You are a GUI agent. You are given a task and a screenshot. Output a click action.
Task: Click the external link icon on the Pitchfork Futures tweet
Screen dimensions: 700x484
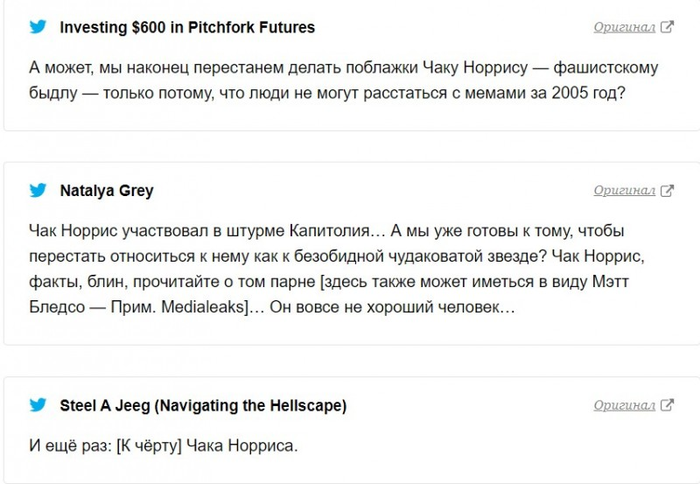[x=667, y=27]
